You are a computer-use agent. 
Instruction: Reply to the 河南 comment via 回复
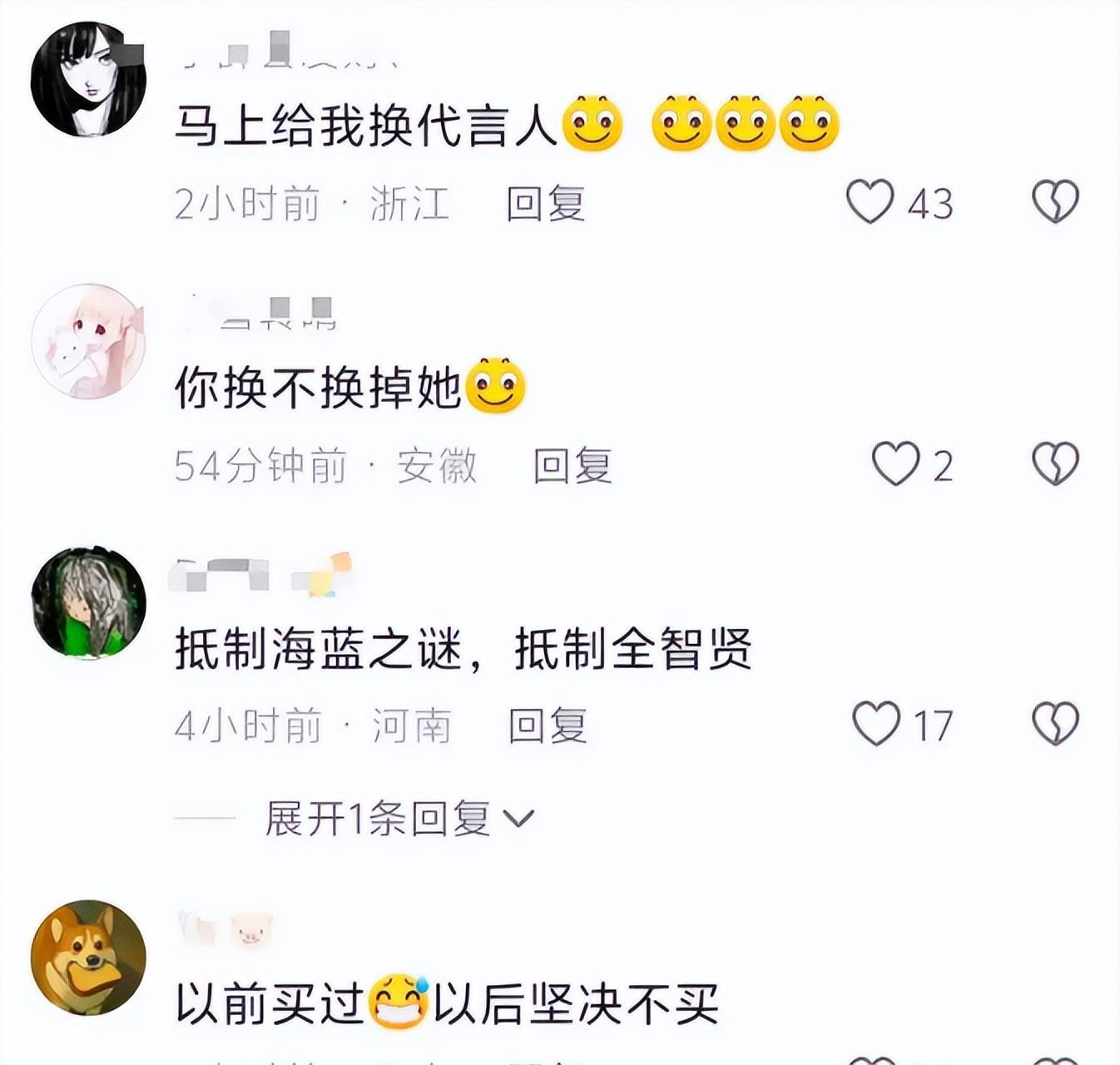click(548, 726)
